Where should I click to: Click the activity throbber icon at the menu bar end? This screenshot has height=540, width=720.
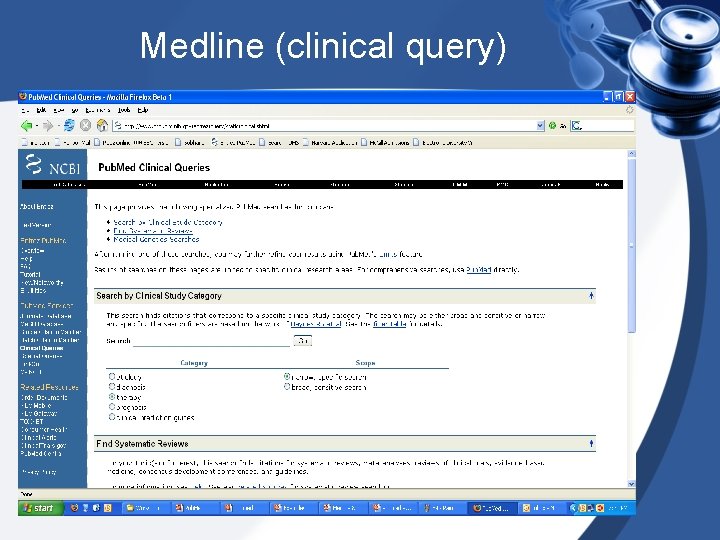[x=630, y=110]
